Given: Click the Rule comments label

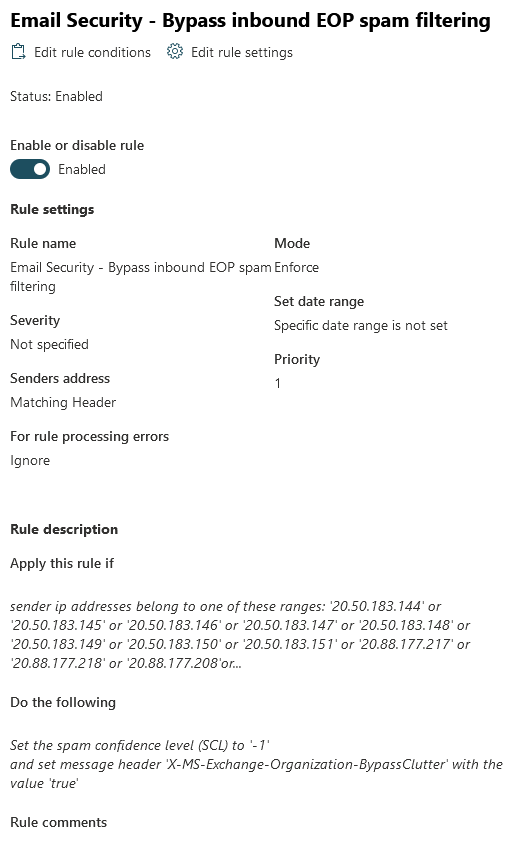Looking at the screenshot, I should 59,822.
